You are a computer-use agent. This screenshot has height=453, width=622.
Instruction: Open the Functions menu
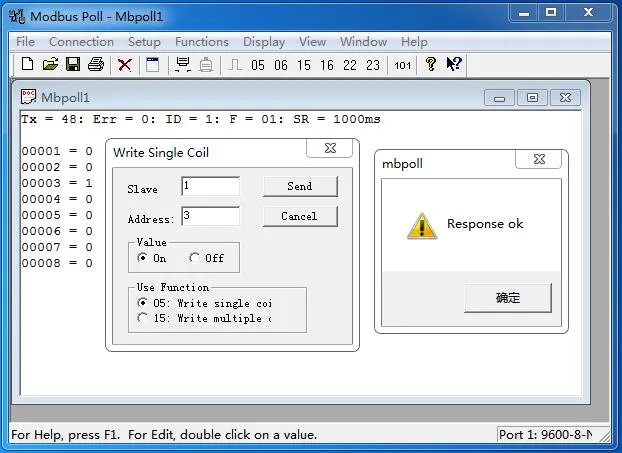click(x=202, y=42)
